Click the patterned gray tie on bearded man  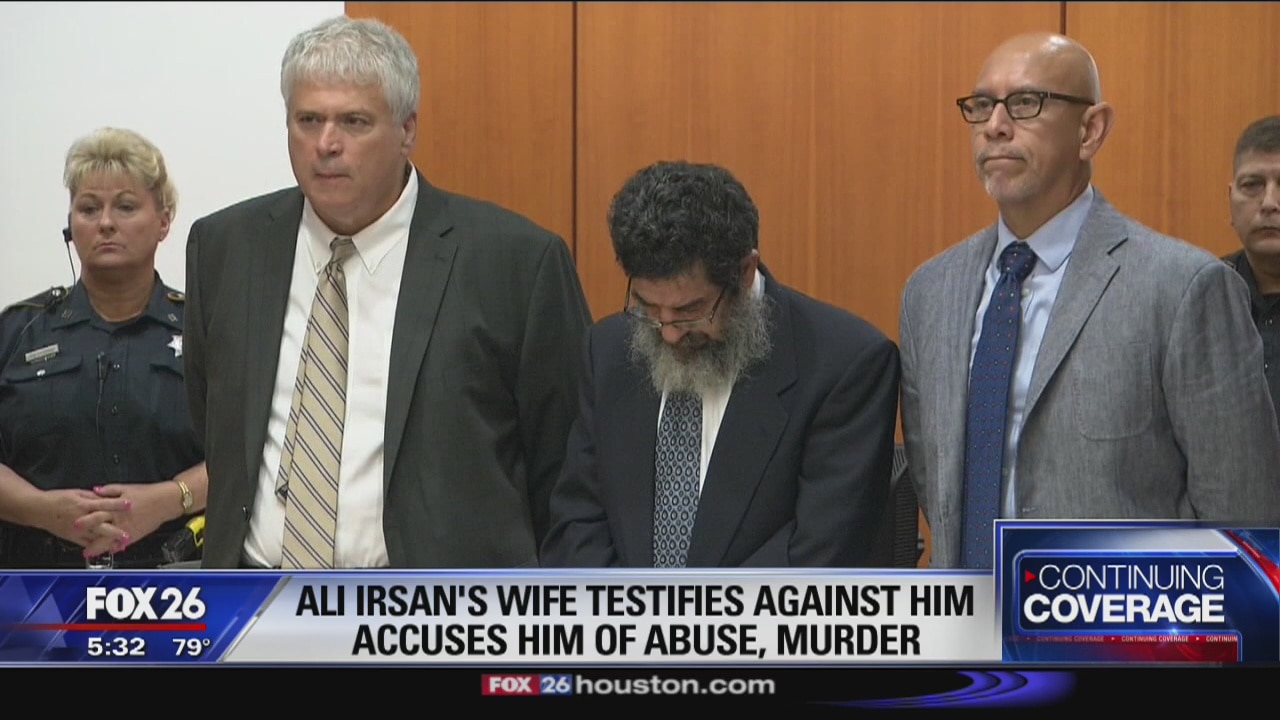[x=678, y=475]
